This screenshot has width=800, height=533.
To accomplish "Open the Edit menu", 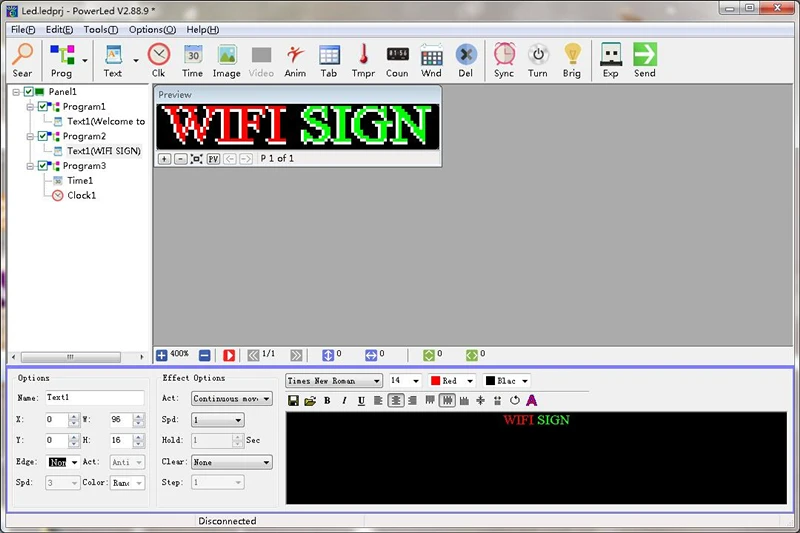I will [x=59, y=30].
